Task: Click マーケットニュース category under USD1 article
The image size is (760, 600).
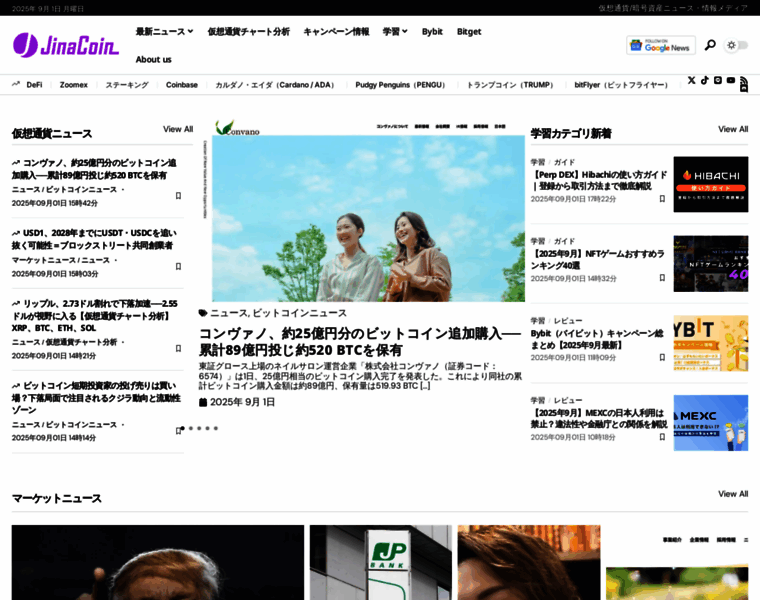Action: 44,260
